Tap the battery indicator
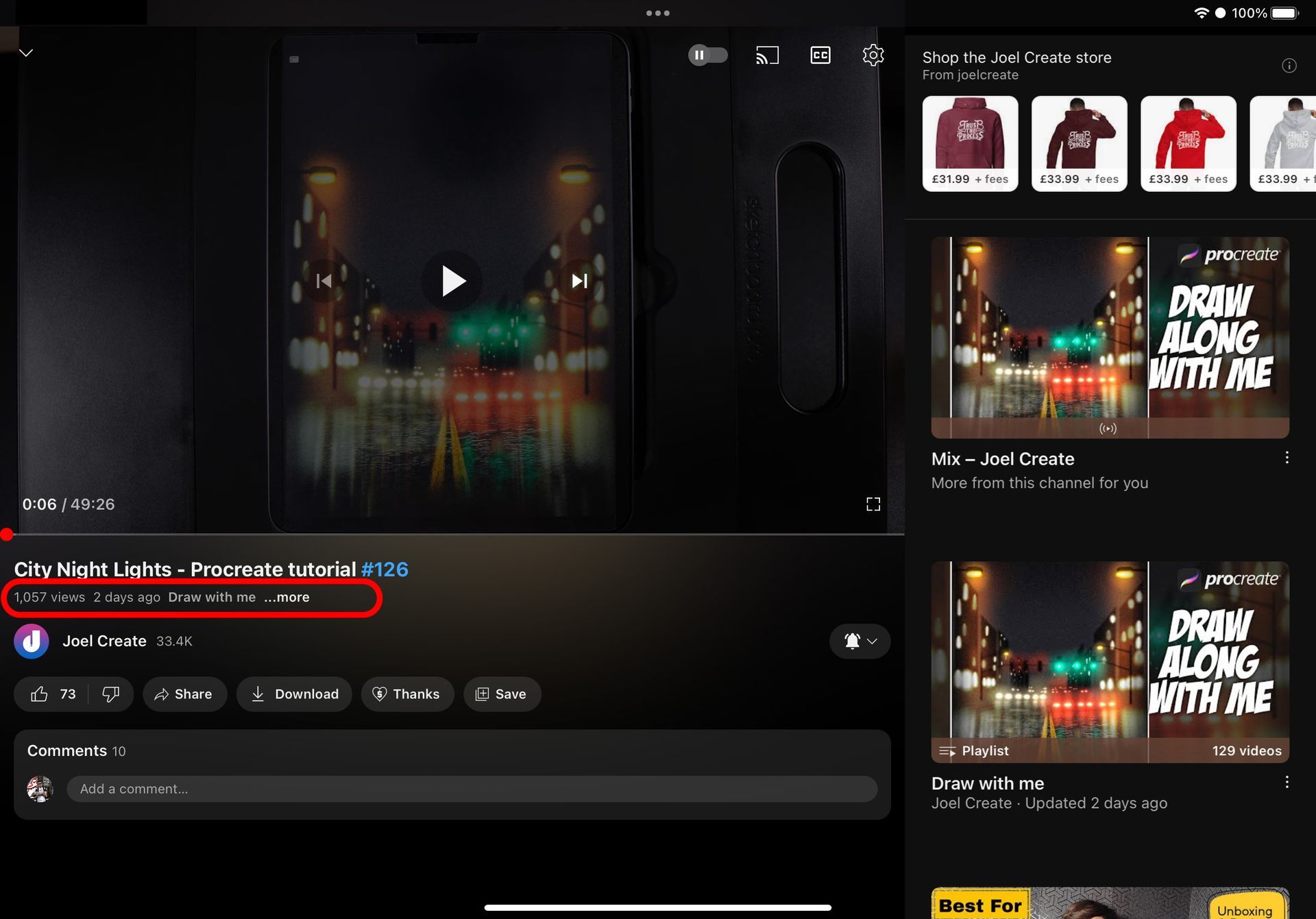 pos(1284,13)
